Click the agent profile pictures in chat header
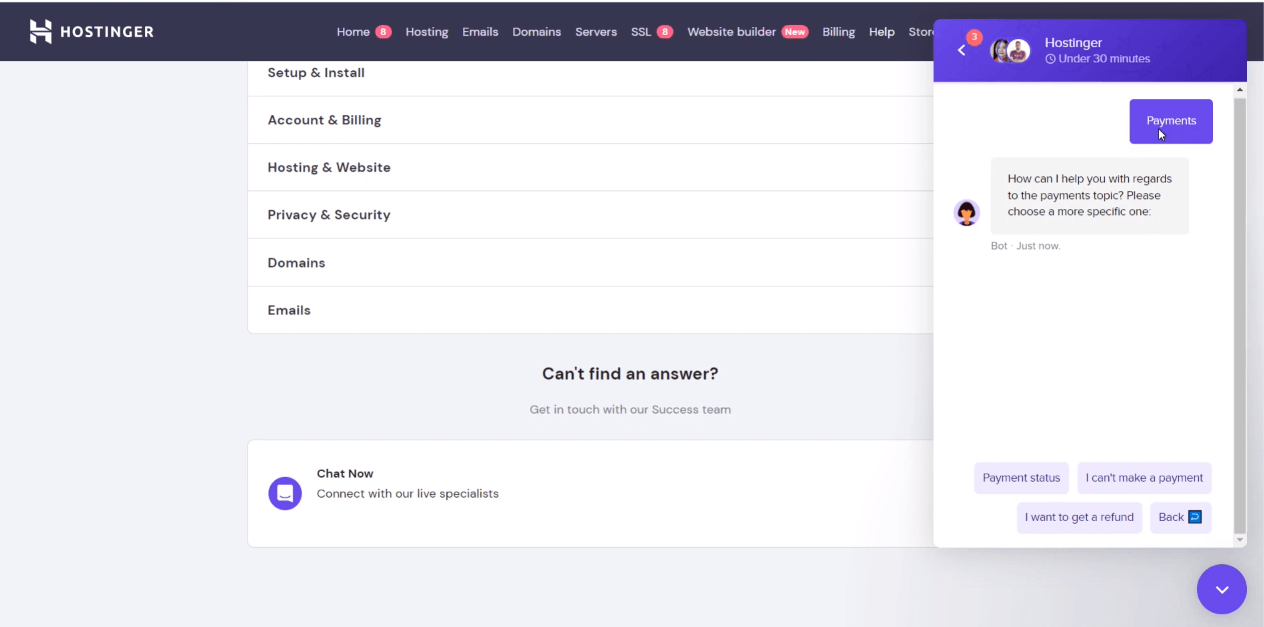 point(1009,50)
